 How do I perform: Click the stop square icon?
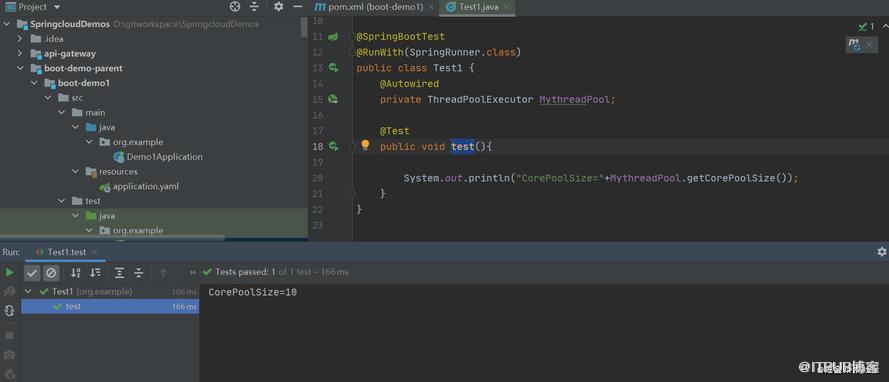pyautogui.click(x=9, y=336)
